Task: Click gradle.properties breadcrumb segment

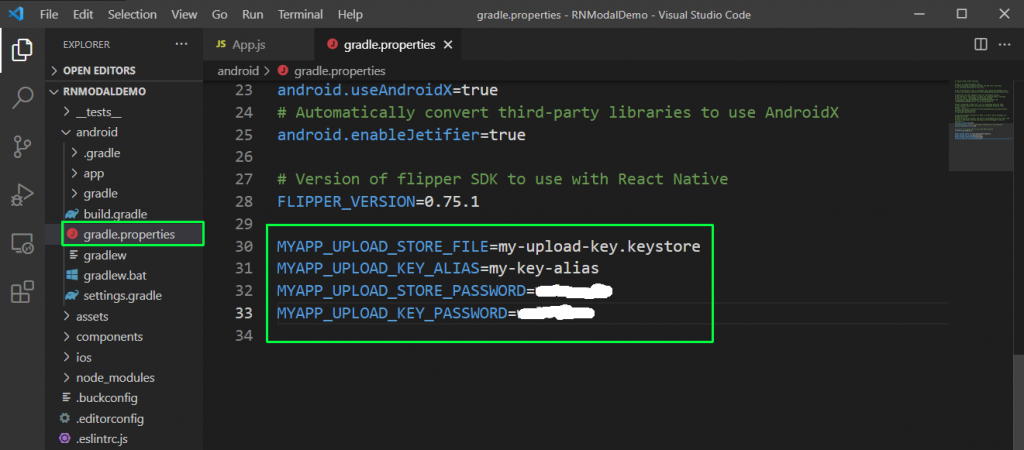Action: (x=340, y=71)
